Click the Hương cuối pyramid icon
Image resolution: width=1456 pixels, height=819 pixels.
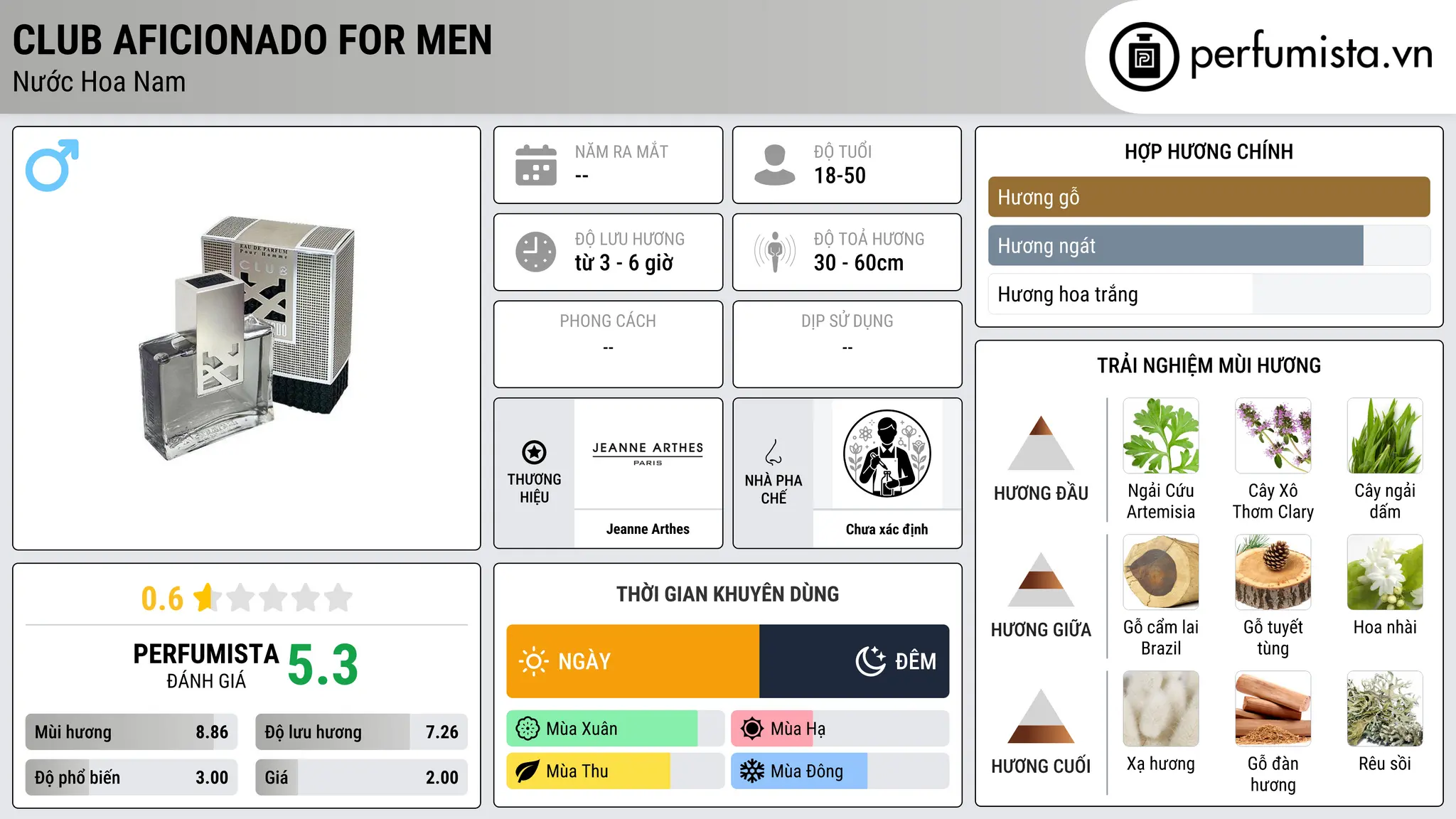1041,716
